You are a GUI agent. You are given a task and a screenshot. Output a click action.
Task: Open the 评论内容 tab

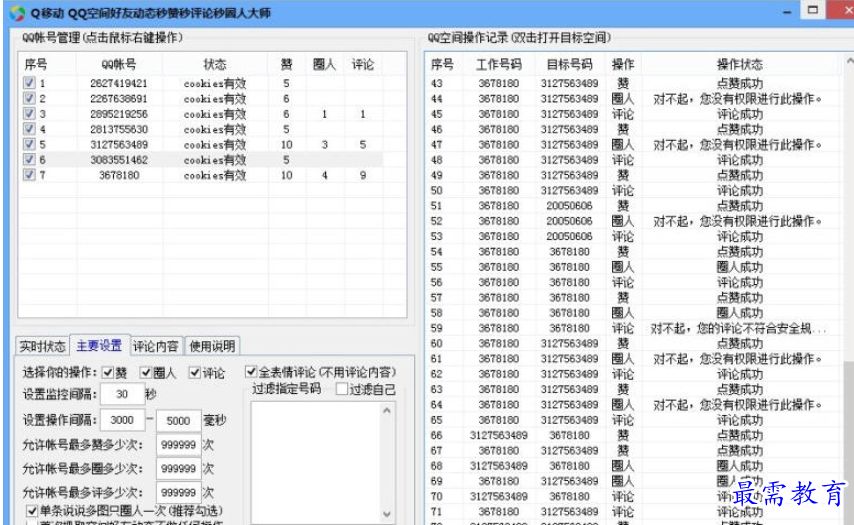156,346
